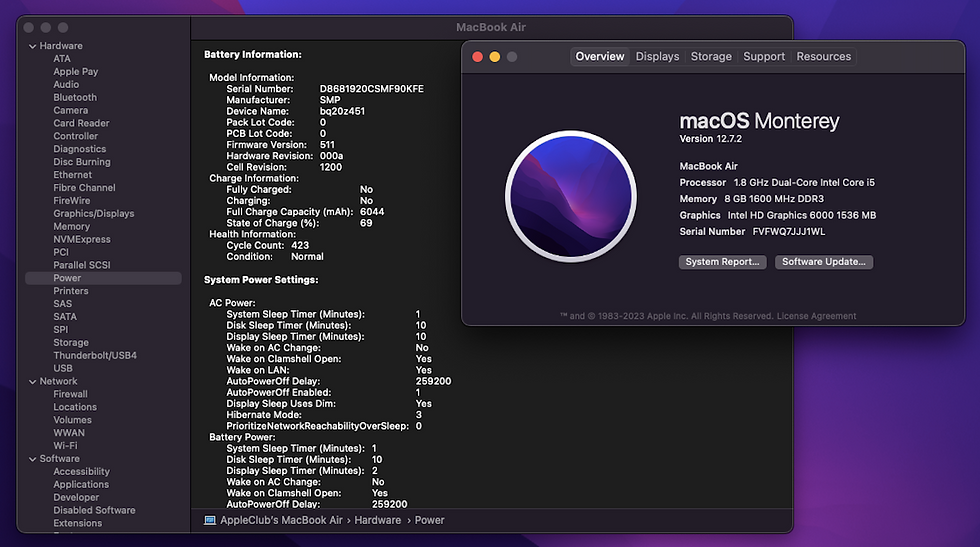Select Parallel SCSI in the sidebar
Image resolution: width=980 pixels, height=547 pixels.
[82, 265]
